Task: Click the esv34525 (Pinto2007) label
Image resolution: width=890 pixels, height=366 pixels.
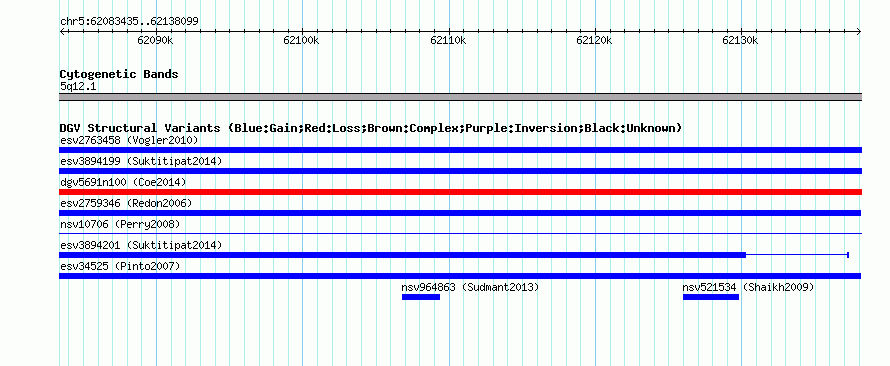Action: pyautogui.click(x=120, y=266)
